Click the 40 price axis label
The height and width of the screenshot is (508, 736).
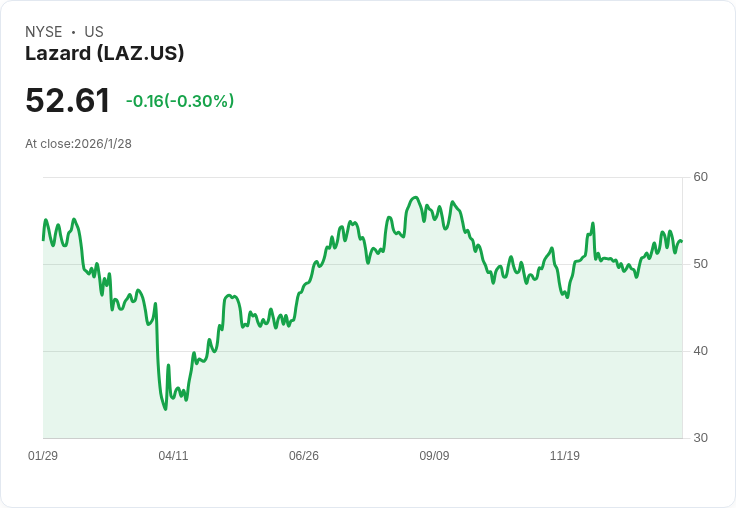tap(701, 351)
